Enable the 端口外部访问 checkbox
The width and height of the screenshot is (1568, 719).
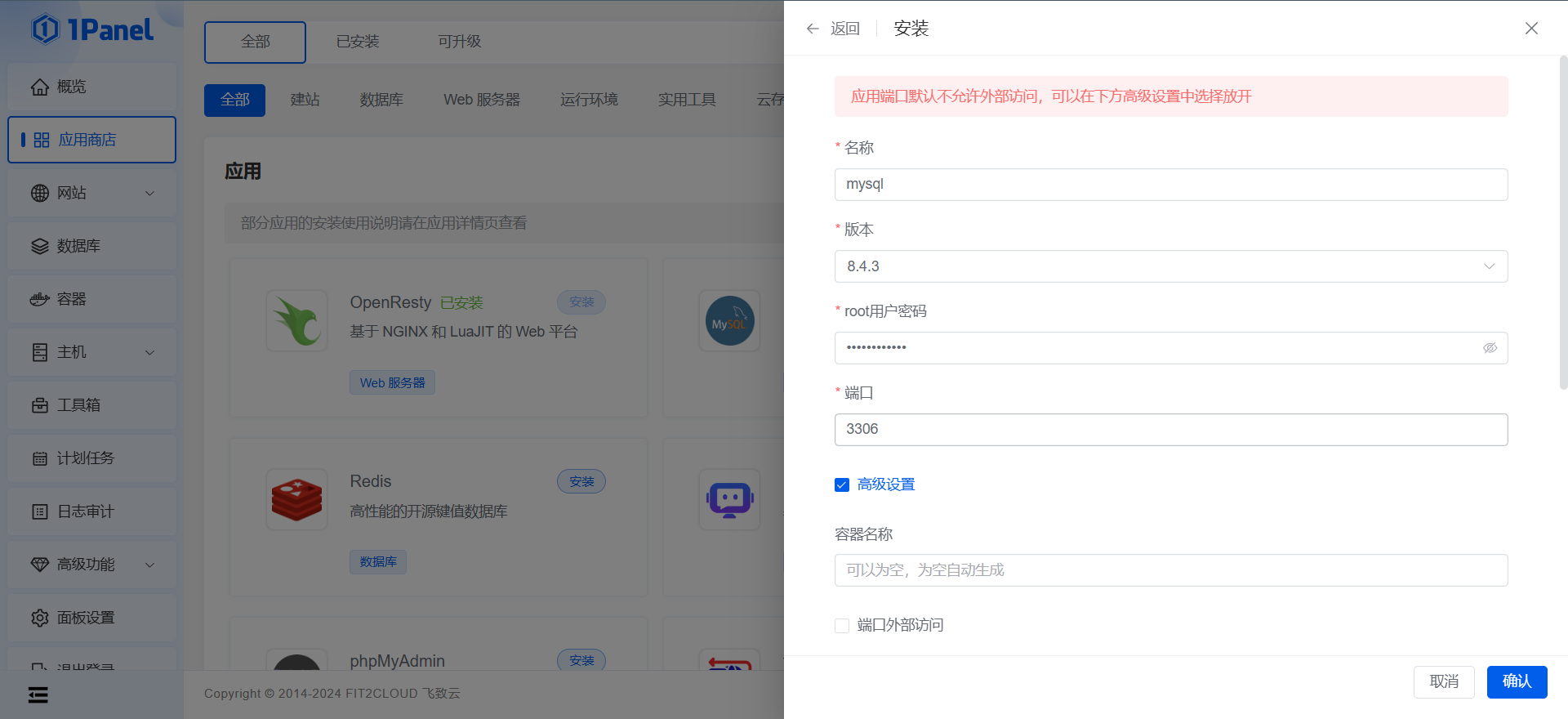click(842, 626)
